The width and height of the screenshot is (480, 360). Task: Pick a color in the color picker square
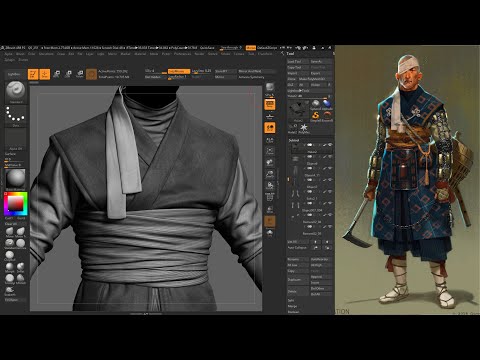pyautogui.click(x=15, y=204)
